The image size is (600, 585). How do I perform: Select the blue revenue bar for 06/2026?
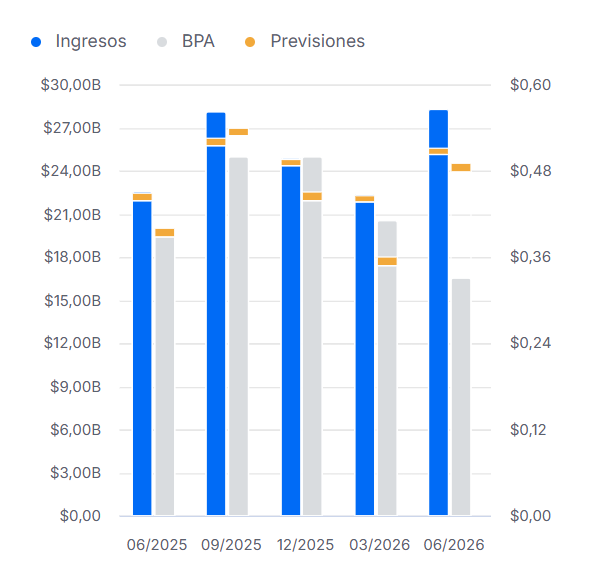pyautogui.click(x=439, y=313)
